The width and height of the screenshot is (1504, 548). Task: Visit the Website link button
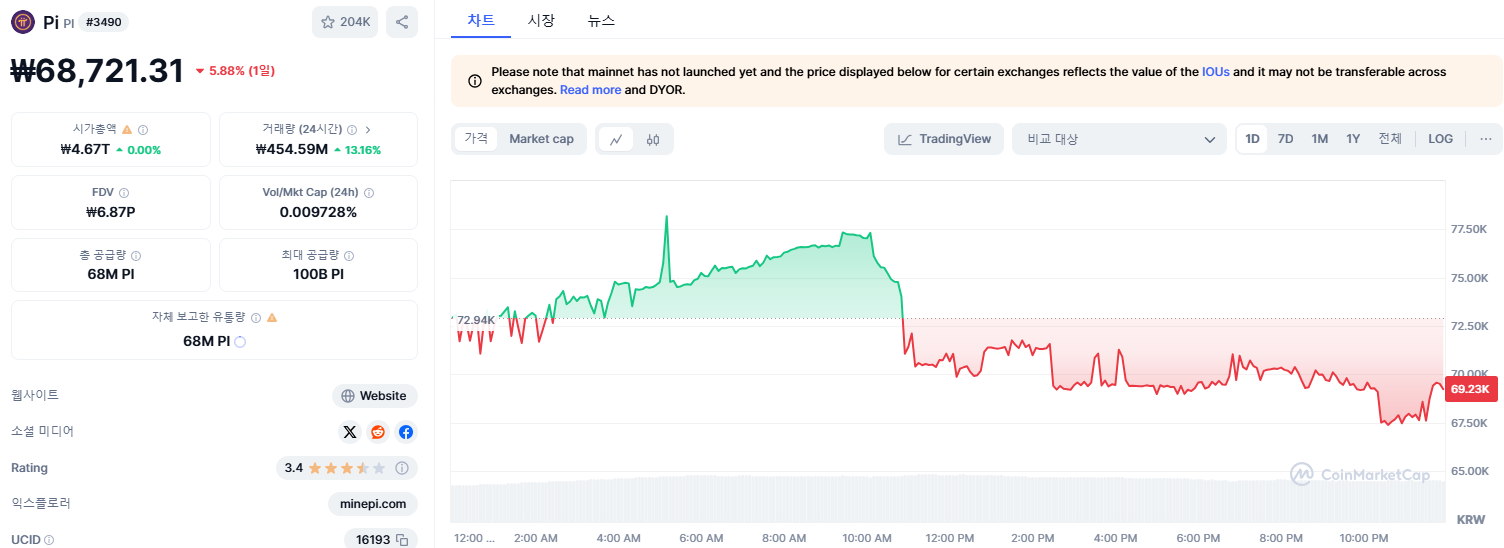(375, 396)
